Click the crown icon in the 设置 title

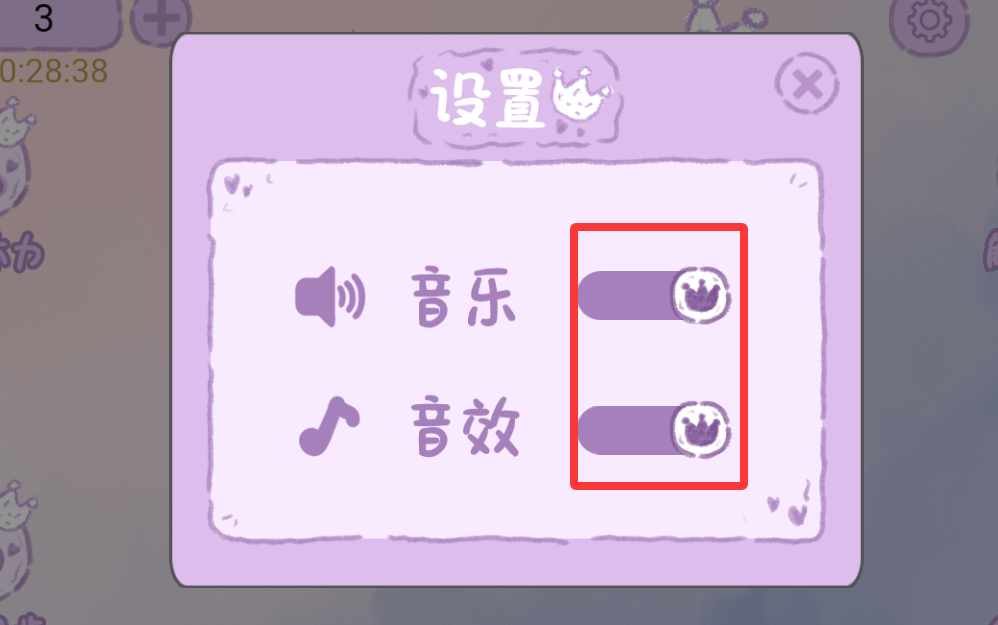tap(580, 94)
